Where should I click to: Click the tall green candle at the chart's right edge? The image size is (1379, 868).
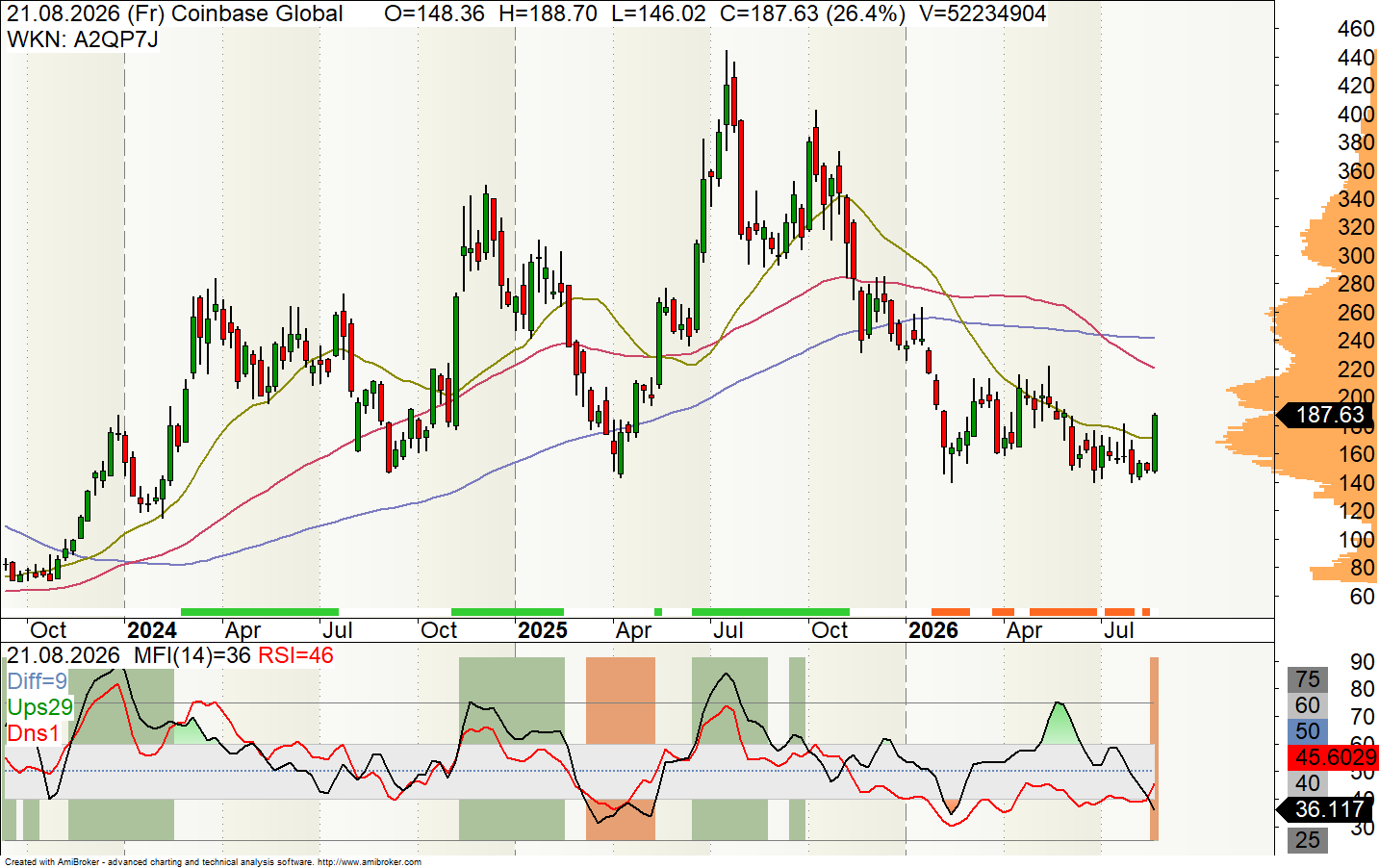pos(1155,443)
